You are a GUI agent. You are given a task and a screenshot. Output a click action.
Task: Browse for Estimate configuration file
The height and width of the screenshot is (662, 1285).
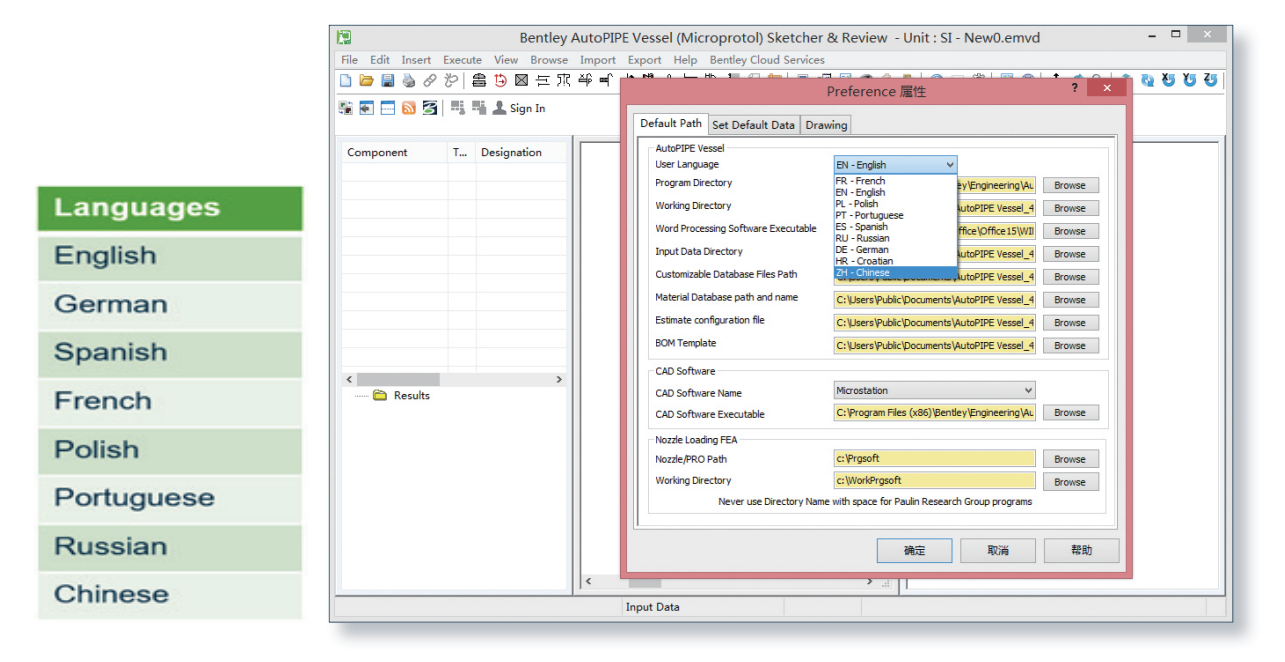point(1070,323)
